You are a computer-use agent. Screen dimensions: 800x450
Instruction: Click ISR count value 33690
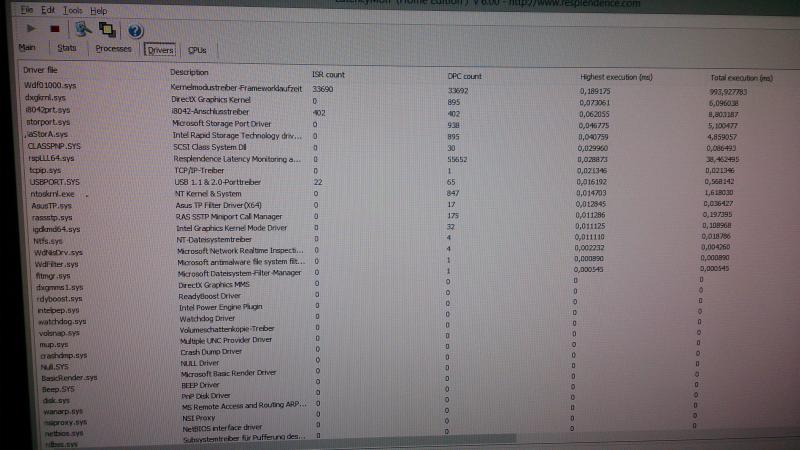coord(322,89)
